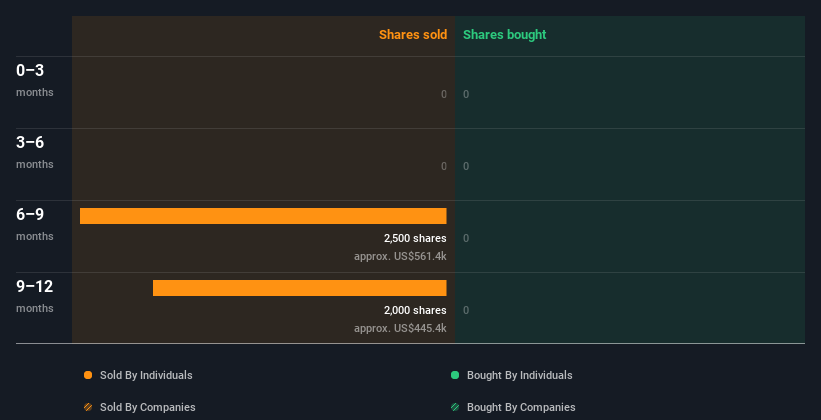Click the 3–6 months row label
Viewport: 821px width, 420px height.
coord(35,152)
